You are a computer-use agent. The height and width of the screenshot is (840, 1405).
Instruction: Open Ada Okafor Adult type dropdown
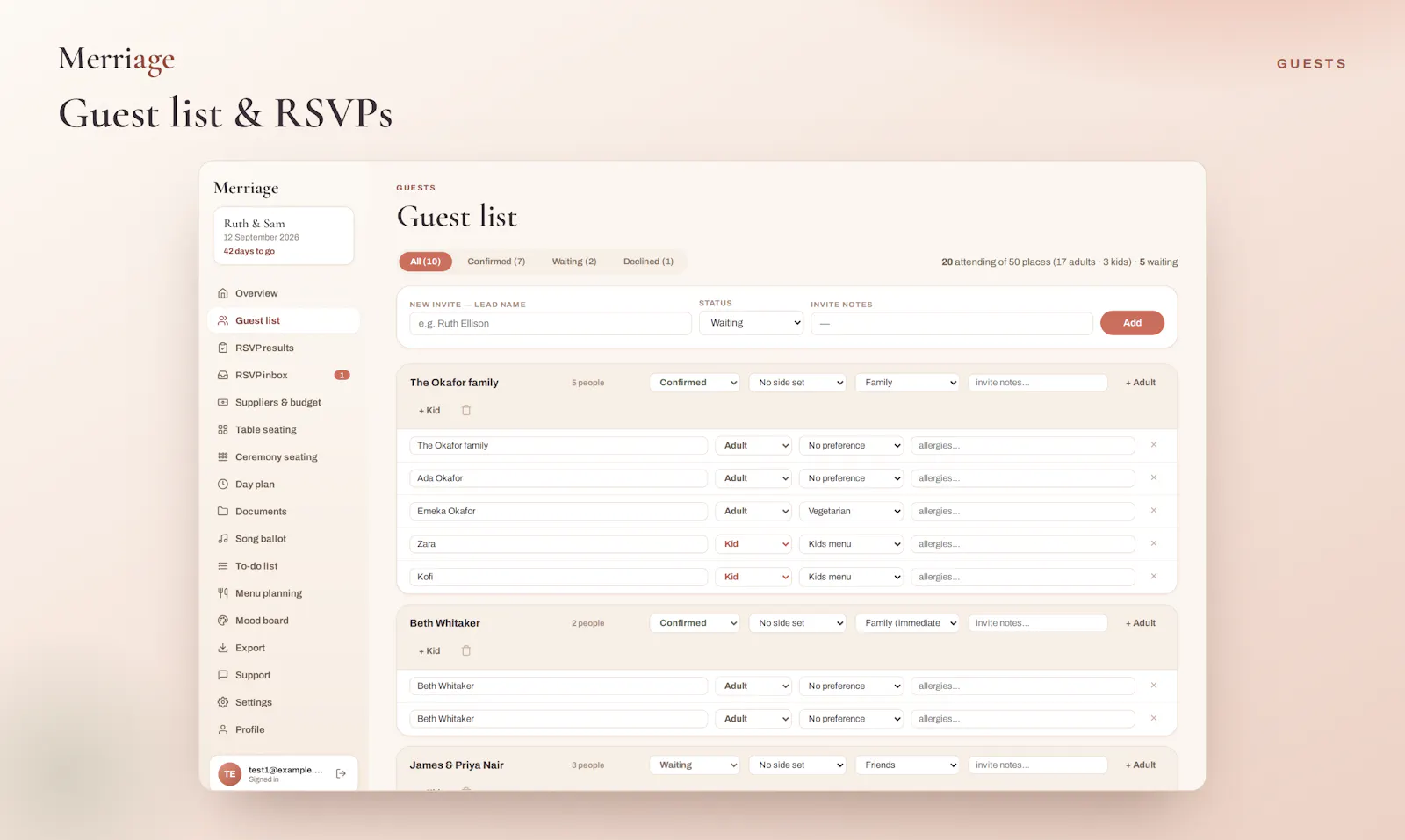[x=753, y=478]
